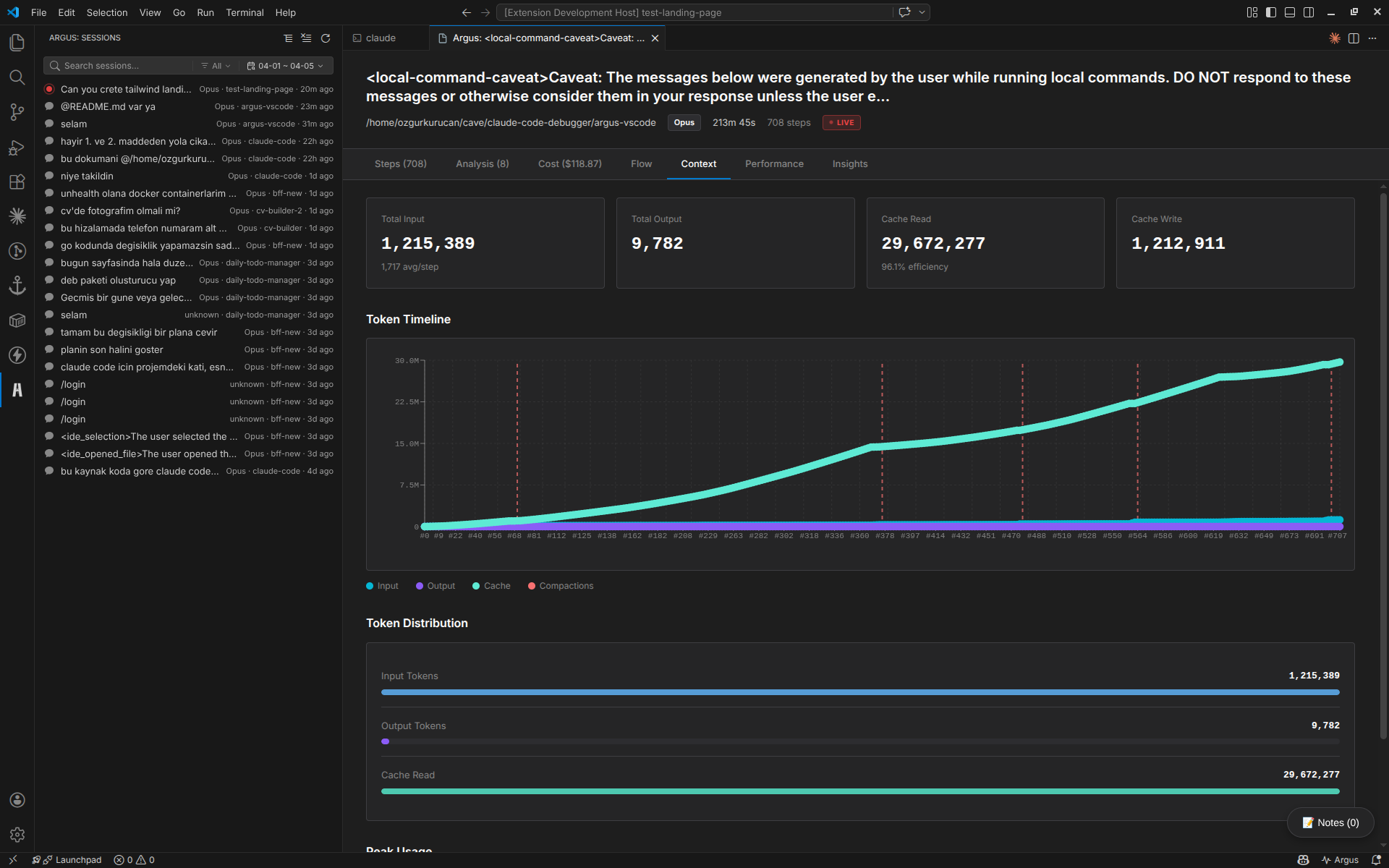Open the Manage gear in activity bar
1389x868 pixels.
(x=17, y=835)
